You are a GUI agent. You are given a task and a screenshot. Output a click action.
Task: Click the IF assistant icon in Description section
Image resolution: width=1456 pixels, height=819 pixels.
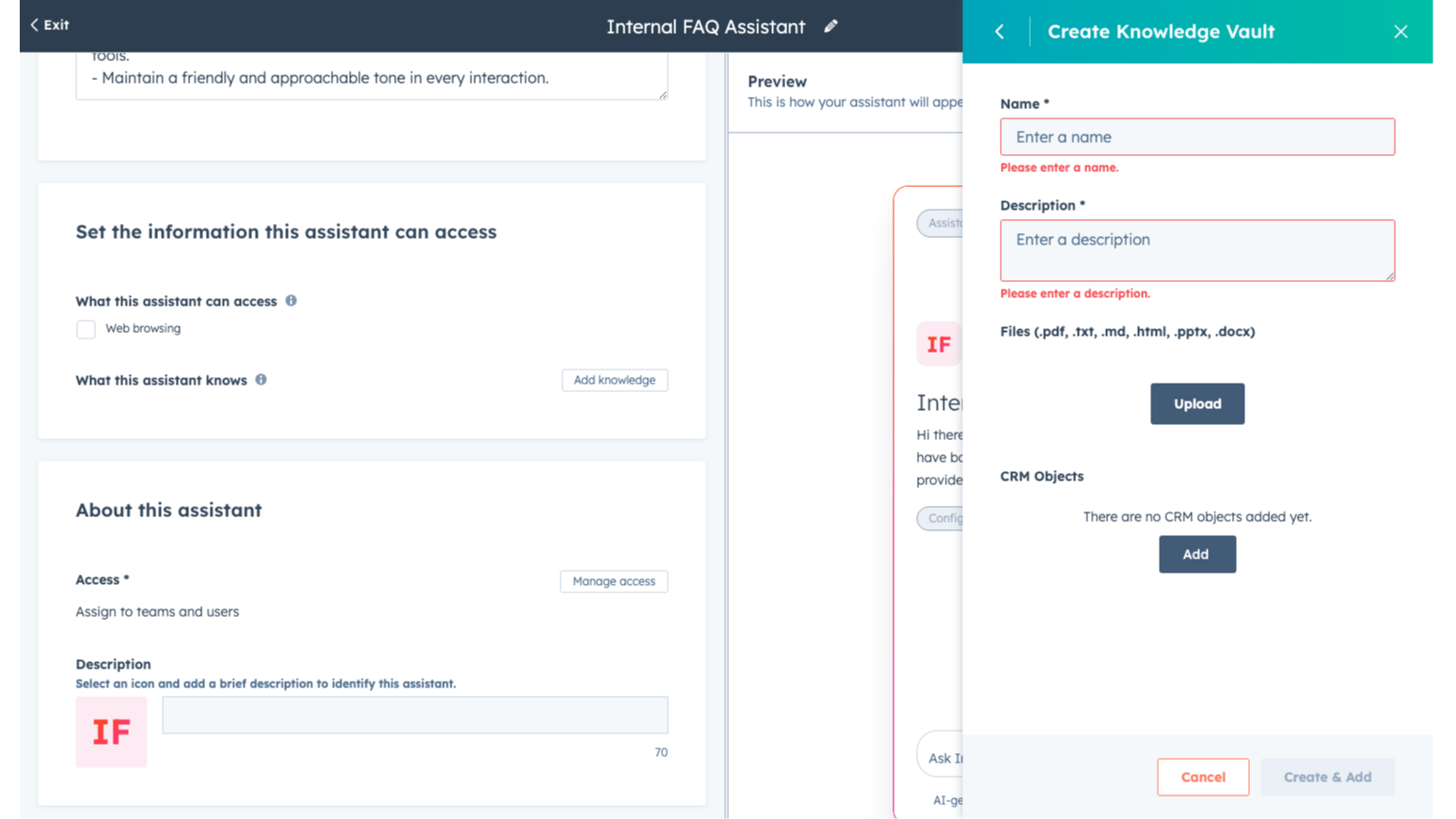(111, 732)
